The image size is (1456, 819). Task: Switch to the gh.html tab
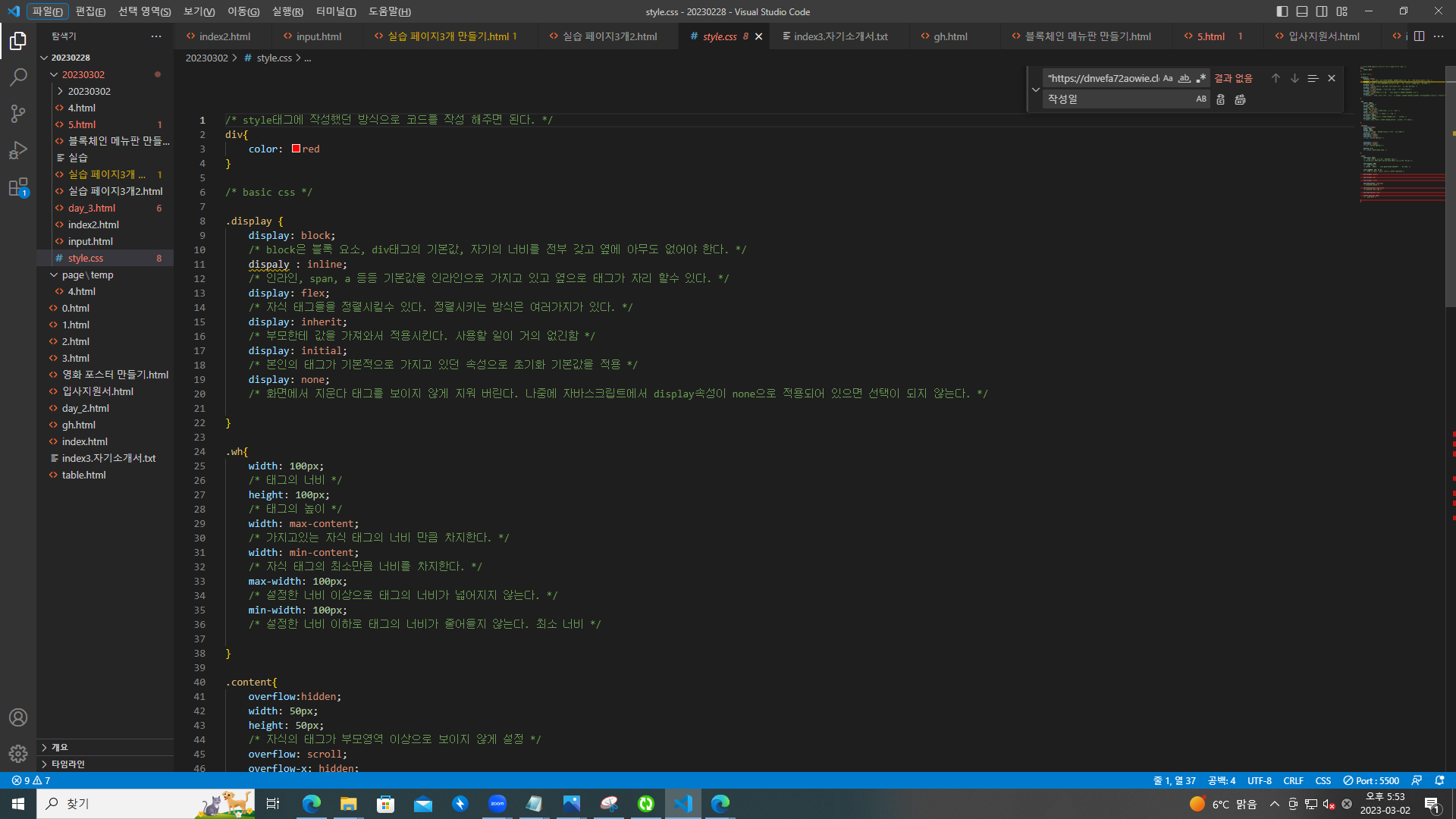pos(949,36)
